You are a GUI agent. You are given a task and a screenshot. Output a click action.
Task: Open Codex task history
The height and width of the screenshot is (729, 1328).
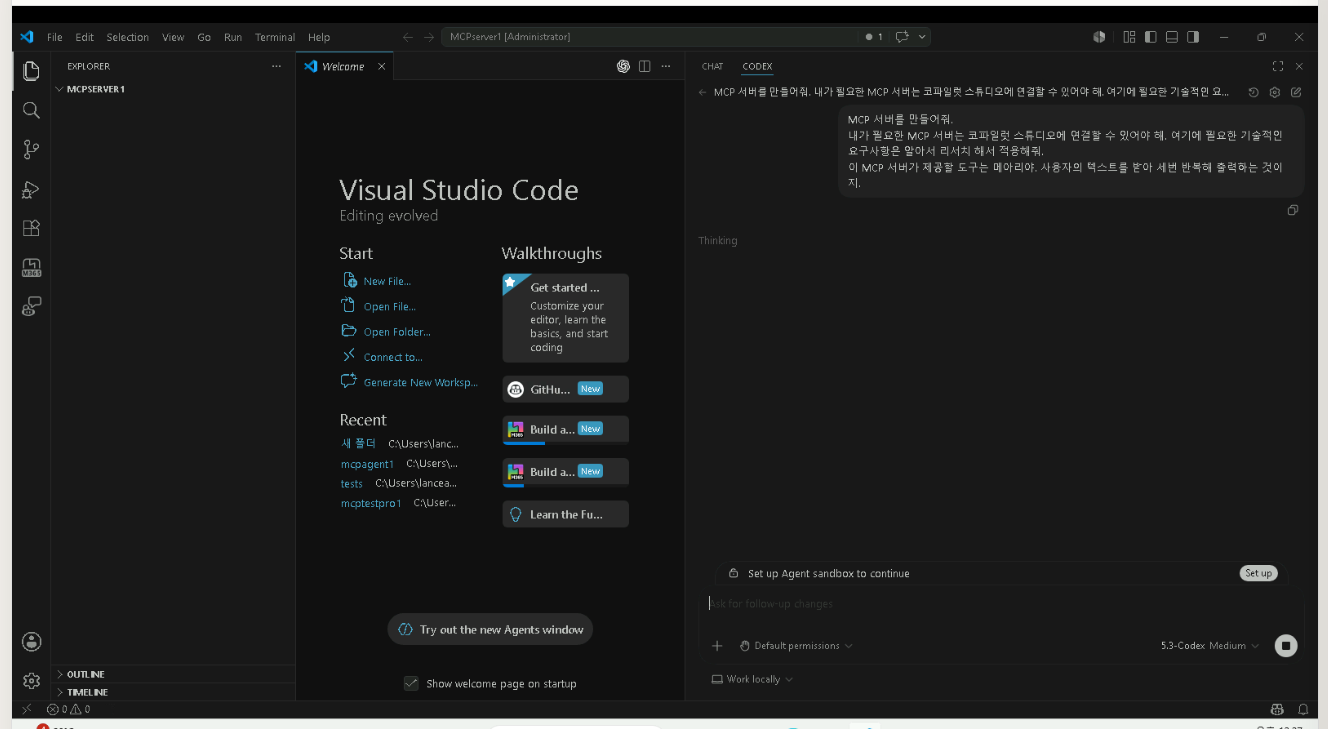pos(1254,92)
